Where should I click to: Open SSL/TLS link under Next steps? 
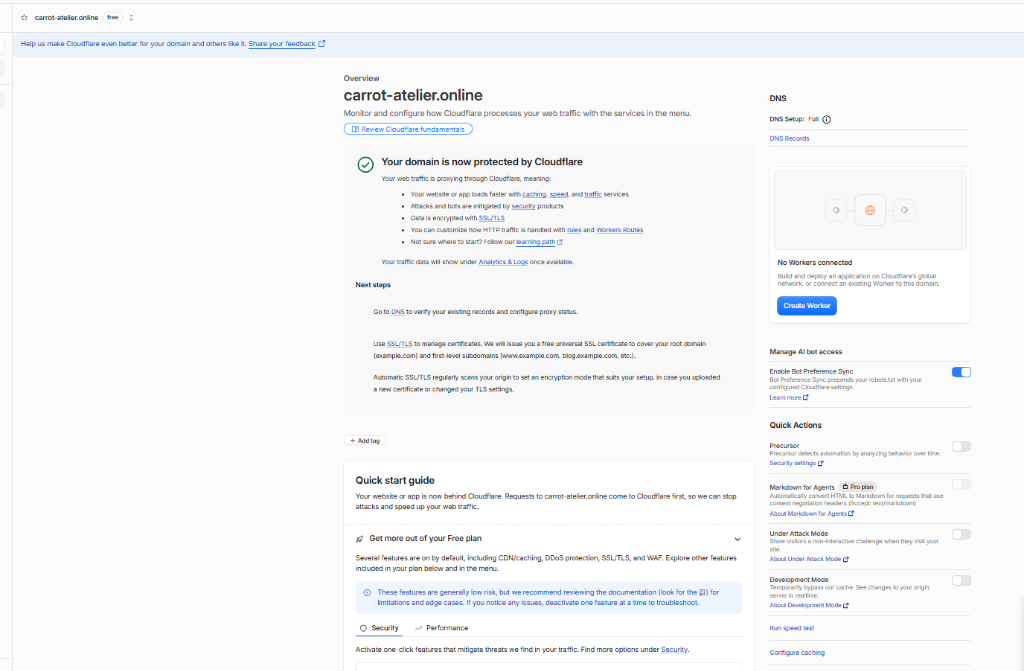click(400, 344)
